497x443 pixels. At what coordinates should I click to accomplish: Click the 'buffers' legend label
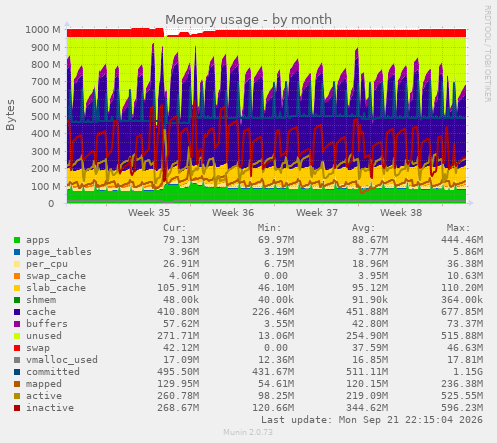[47, 324]
